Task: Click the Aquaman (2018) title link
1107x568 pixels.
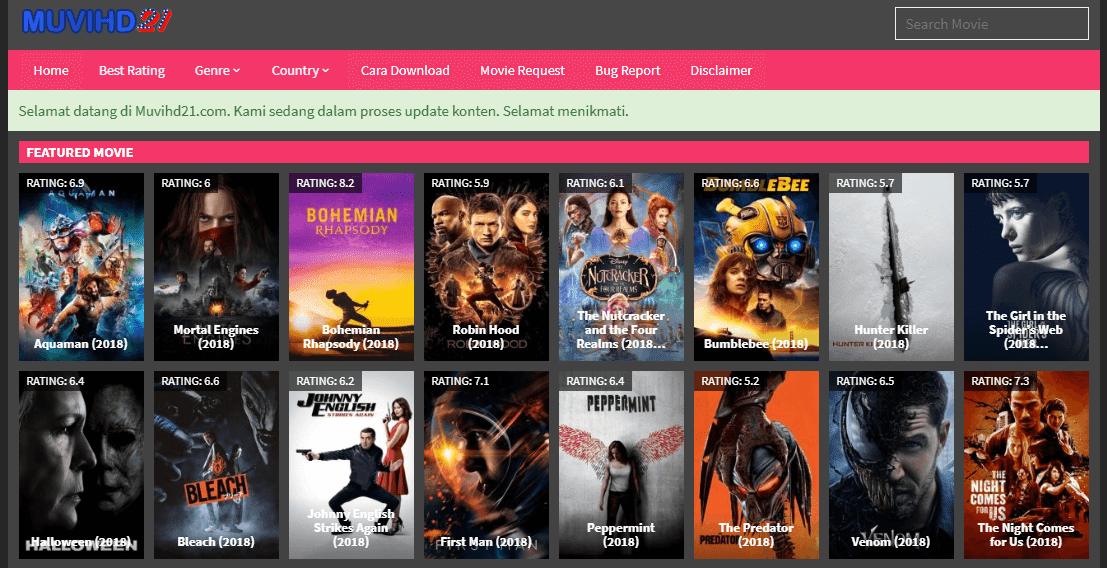Action: pos(80,344)
